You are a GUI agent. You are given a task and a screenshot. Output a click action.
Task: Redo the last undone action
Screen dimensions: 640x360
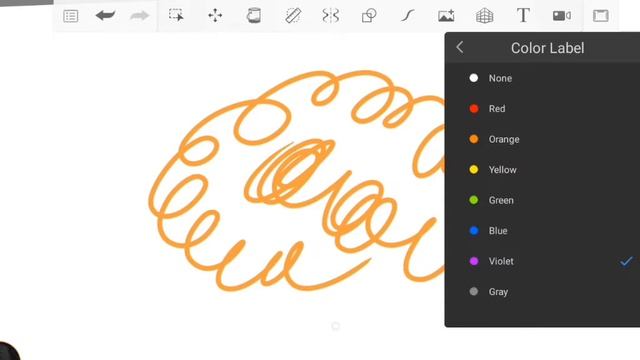[x=140, y=16]
